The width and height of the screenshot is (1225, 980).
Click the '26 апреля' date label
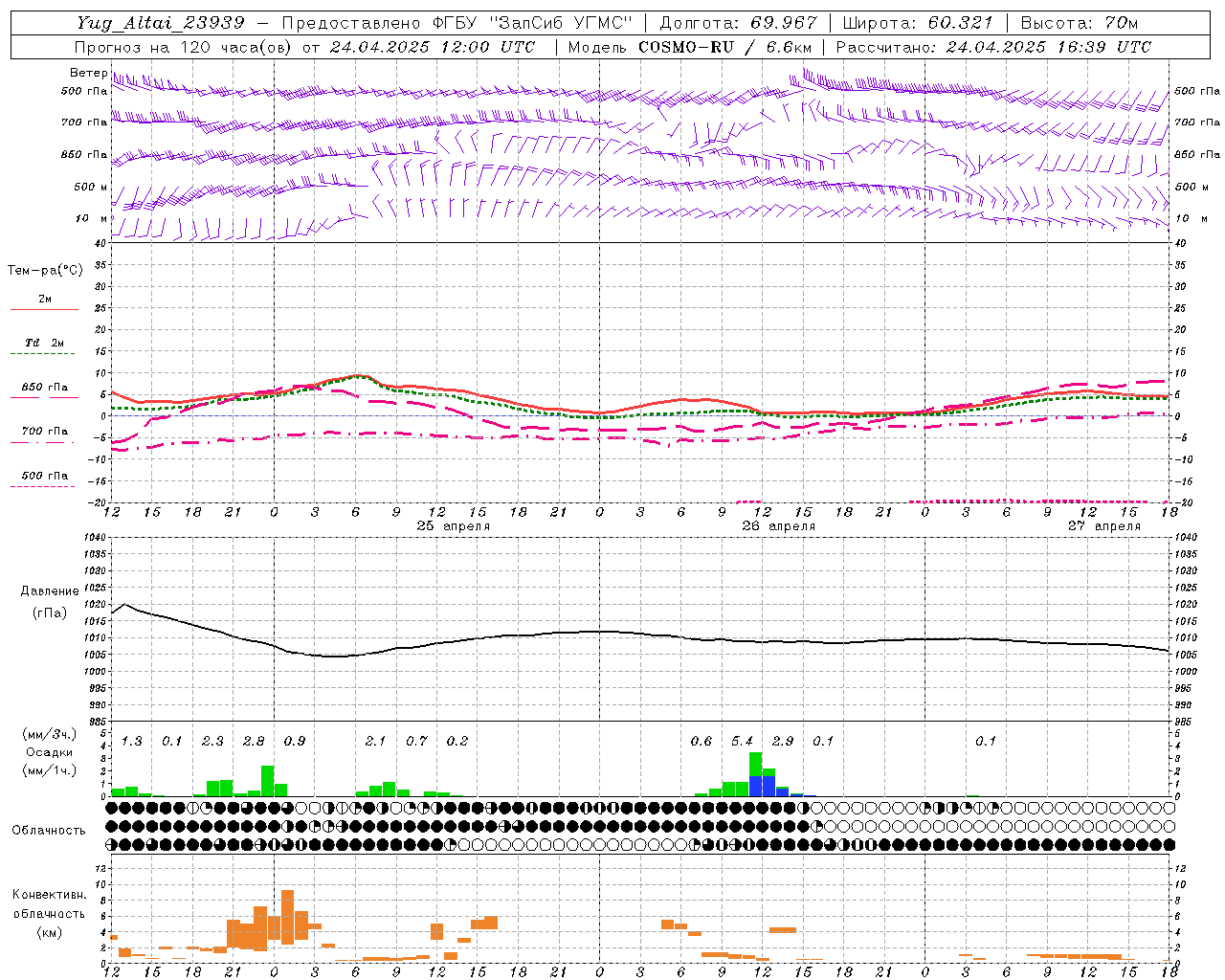779,526
